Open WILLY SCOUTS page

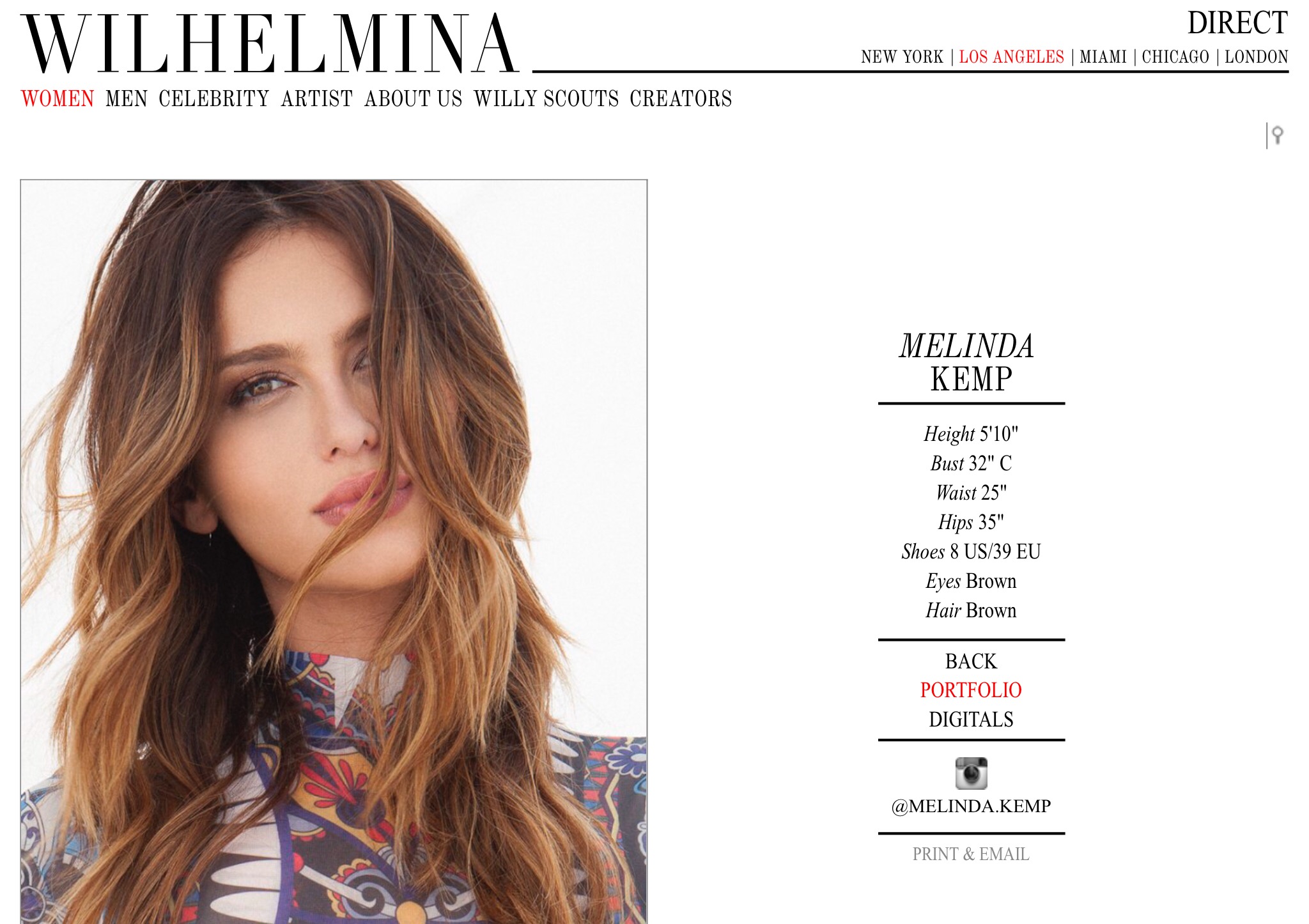pyautogui.click(x=546, y=98)
